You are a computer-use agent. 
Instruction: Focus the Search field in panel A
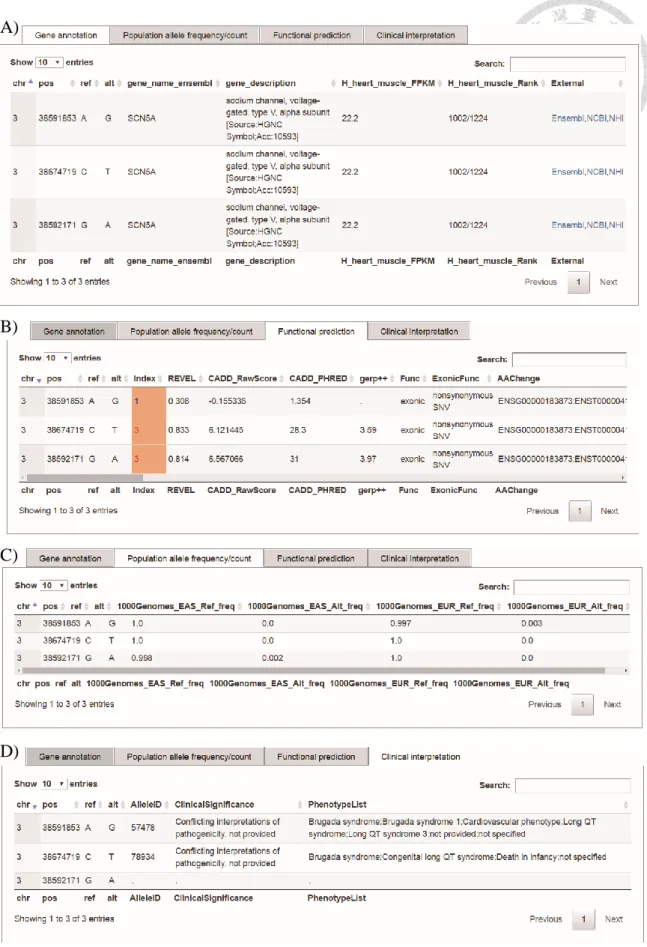[x=567, y=63]
